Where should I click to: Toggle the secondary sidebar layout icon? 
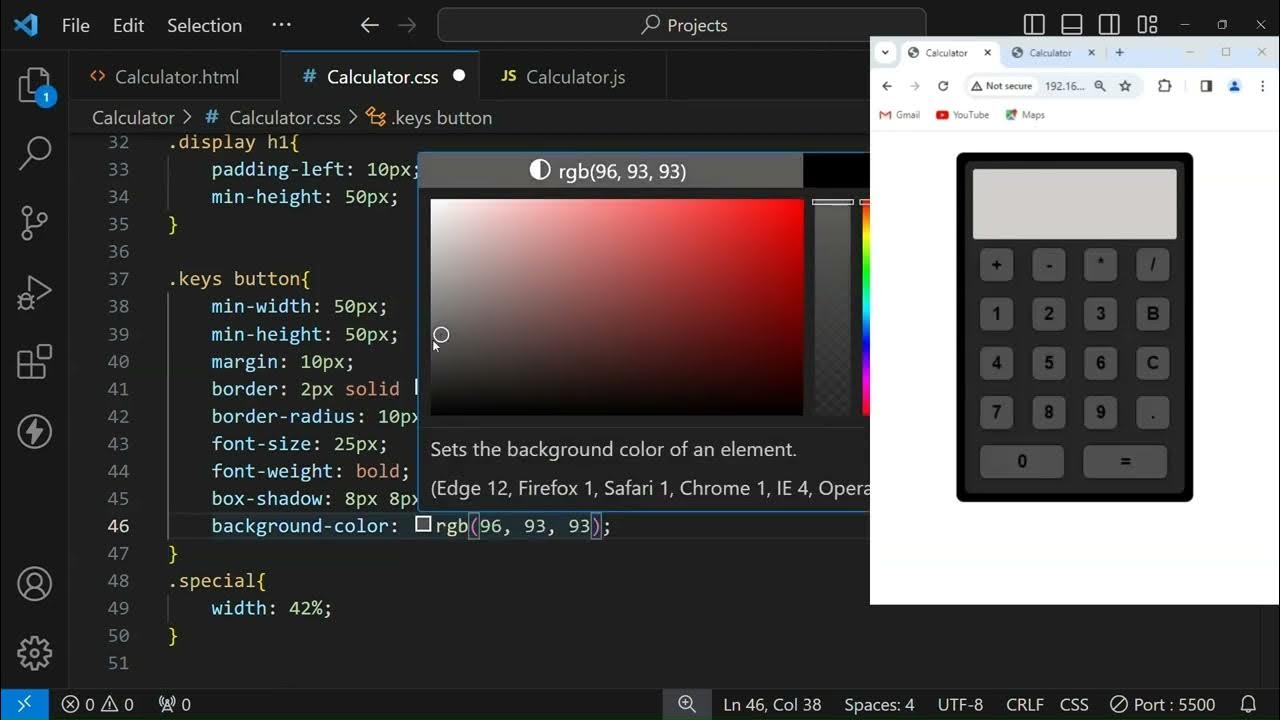pyautogui.click(x=1109, y=25)
